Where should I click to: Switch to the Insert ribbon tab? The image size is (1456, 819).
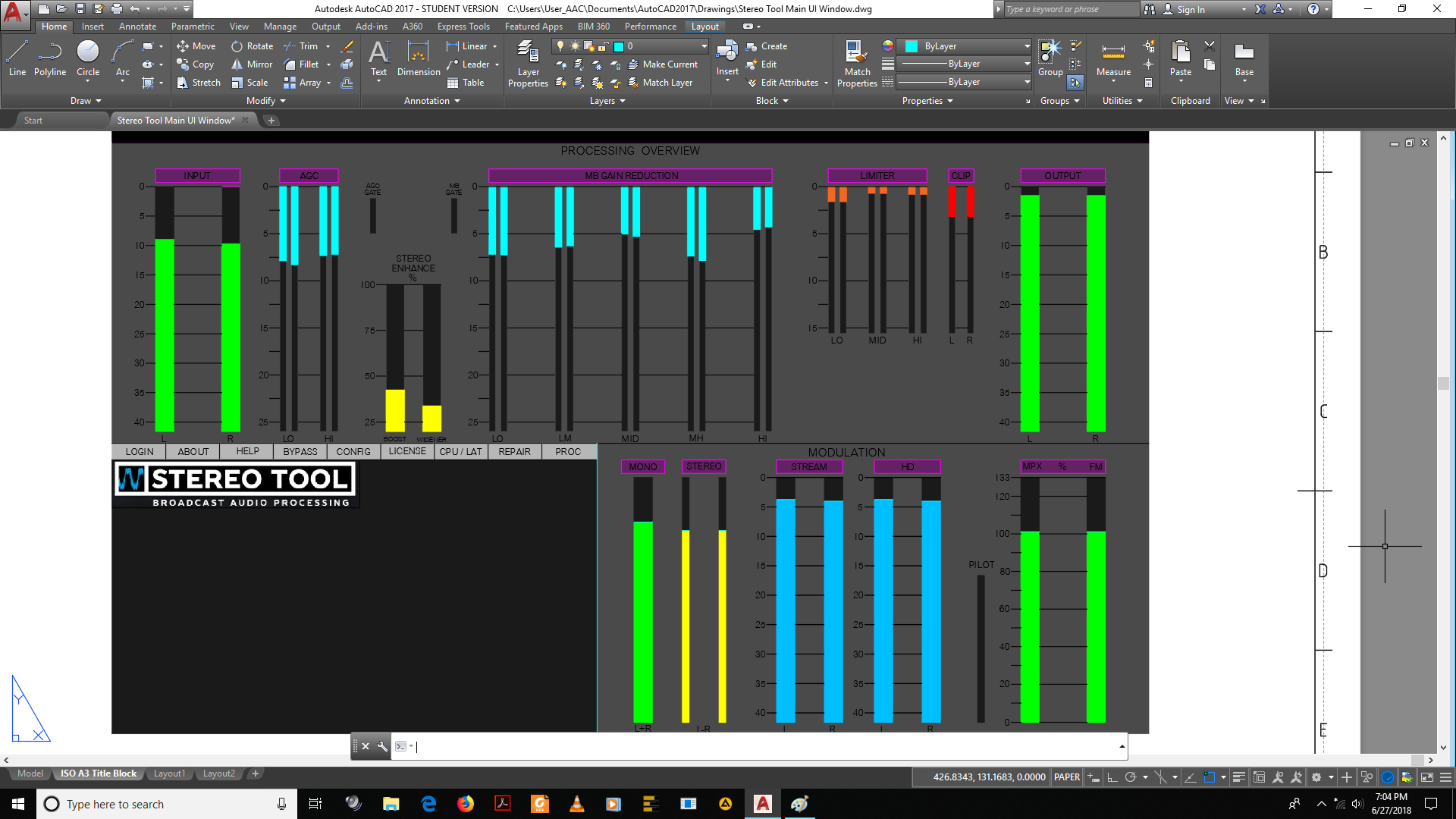(x=93, y=27)
